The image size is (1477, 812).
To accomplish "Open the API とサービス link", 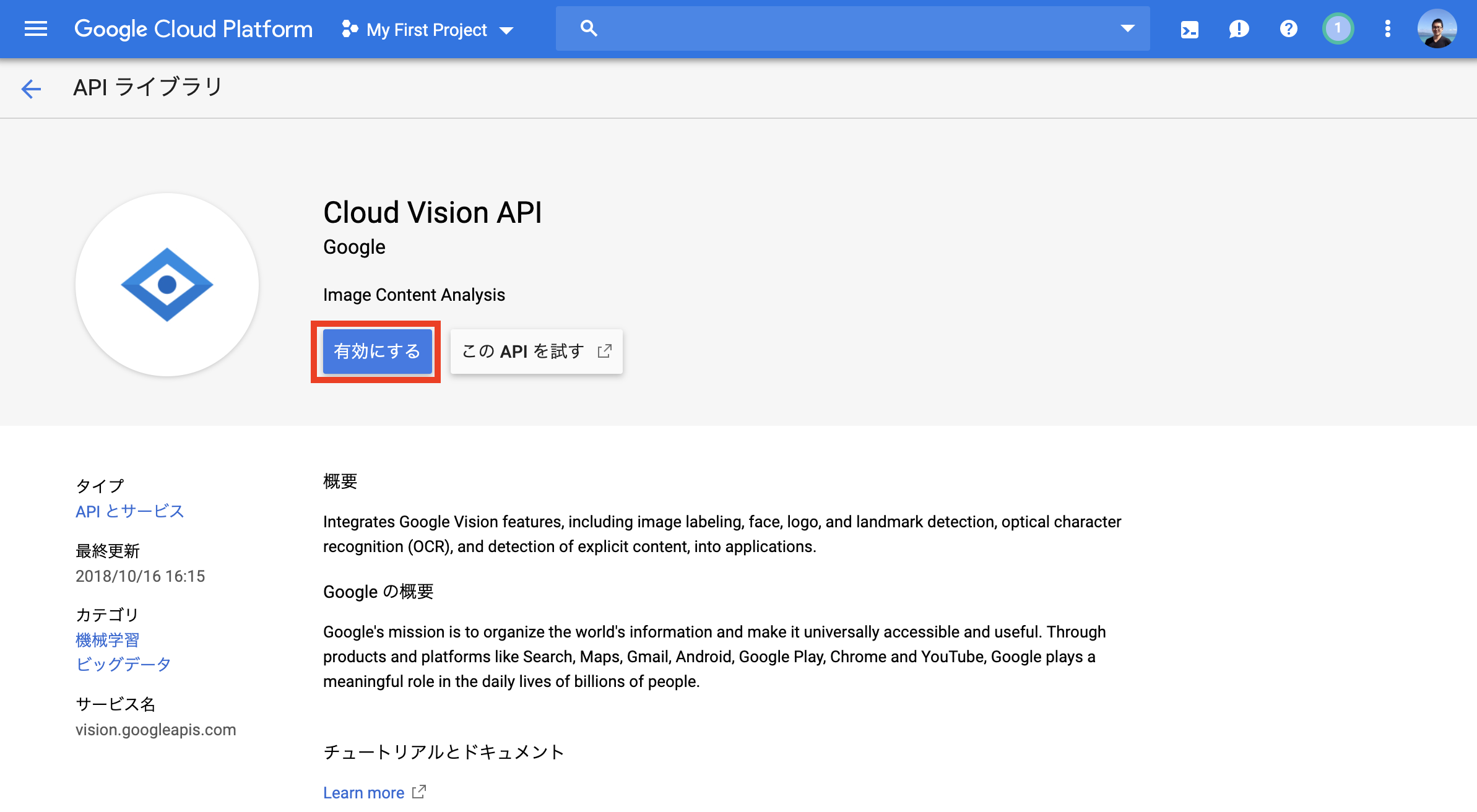I will pos(130,511).
